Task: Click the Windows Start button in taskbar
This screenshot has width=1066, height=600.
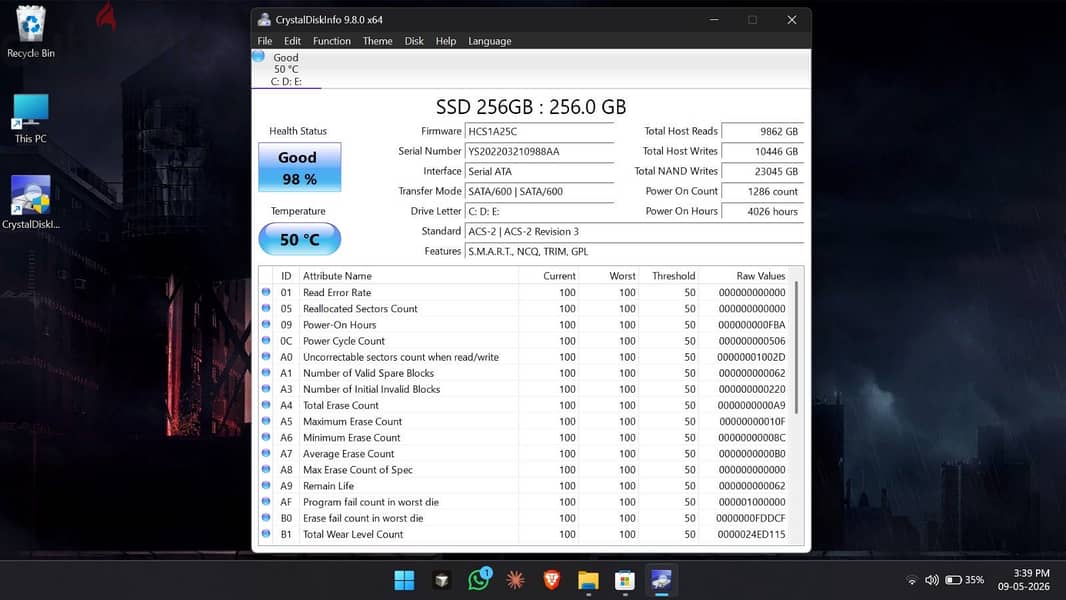Action: tap(405, 580)
